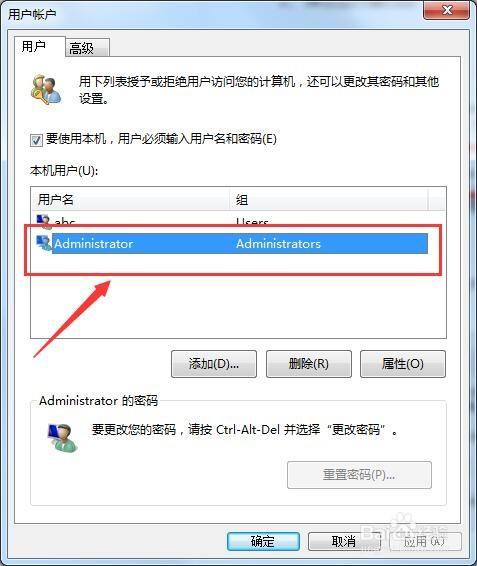The image size is (477, 566).
Task: Click the 添加(D)... button
Action: click(x=214, y=364)
